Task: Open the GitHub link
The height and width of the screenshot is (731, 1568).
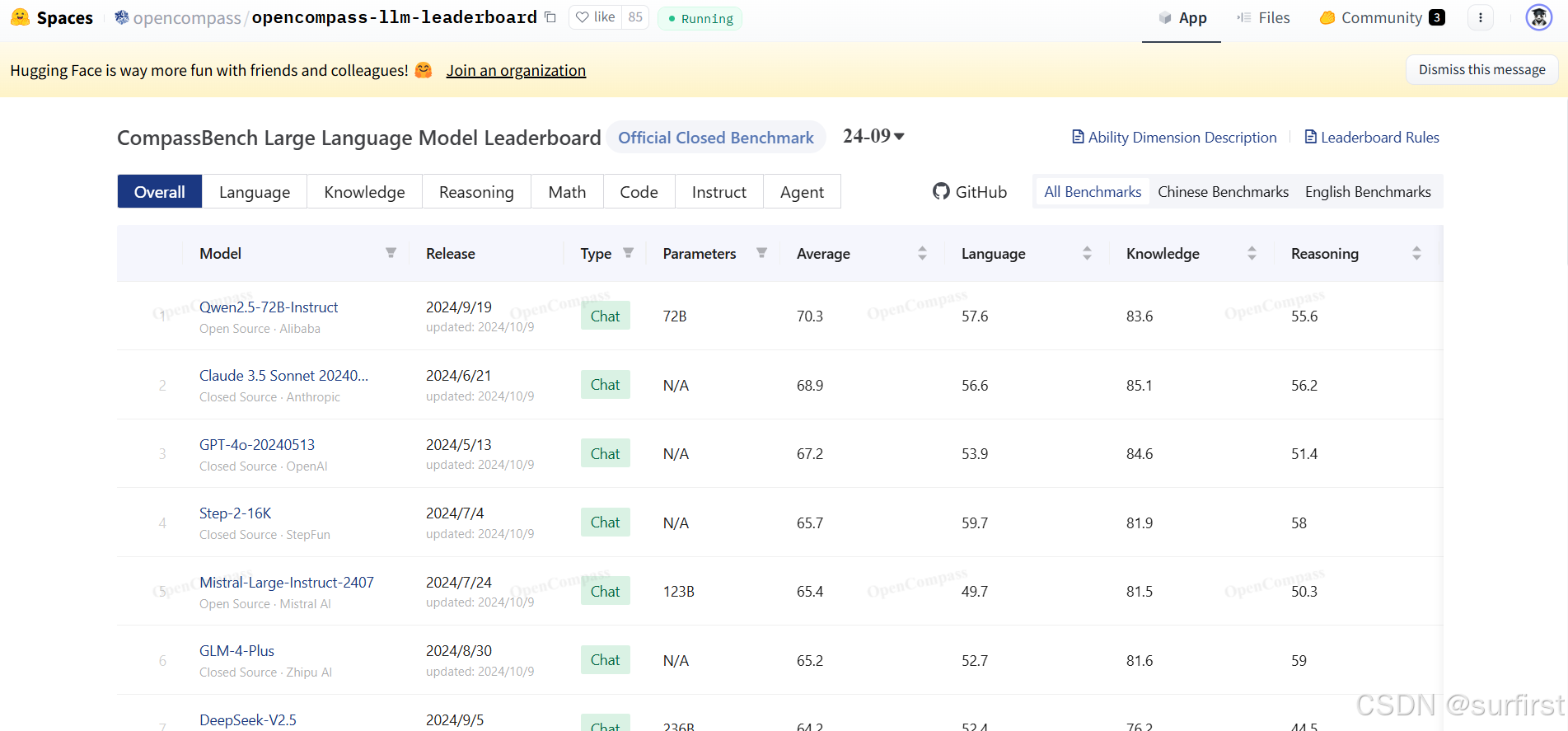Action: click(970, 192)
